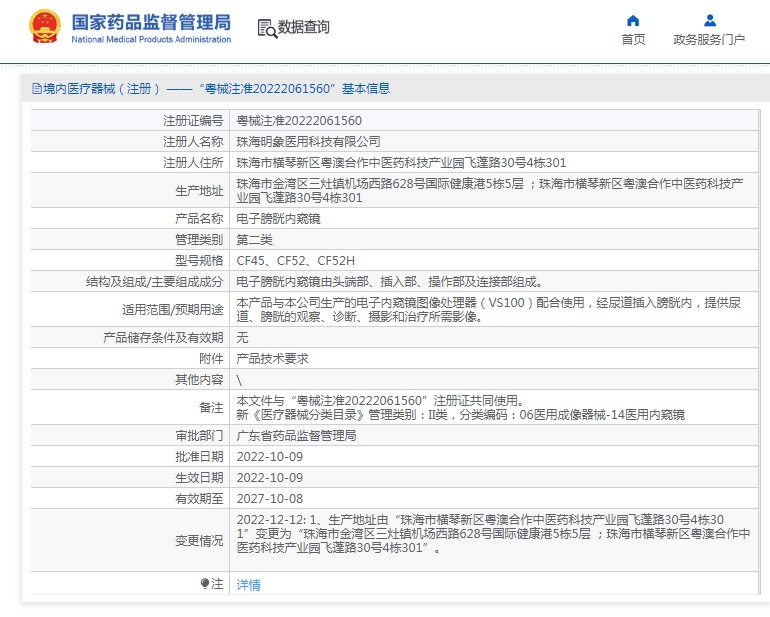Click the 注册人名称 row label

pyautogui.click(x=193, y=141)
